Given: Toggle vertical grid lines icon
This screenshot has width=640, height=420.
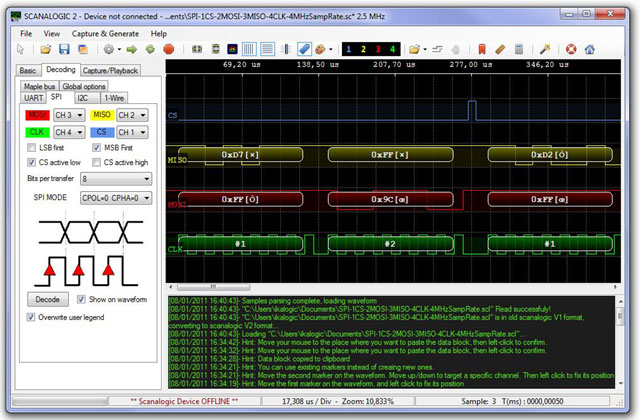Looking at the screenshot, I should (249, 49).
